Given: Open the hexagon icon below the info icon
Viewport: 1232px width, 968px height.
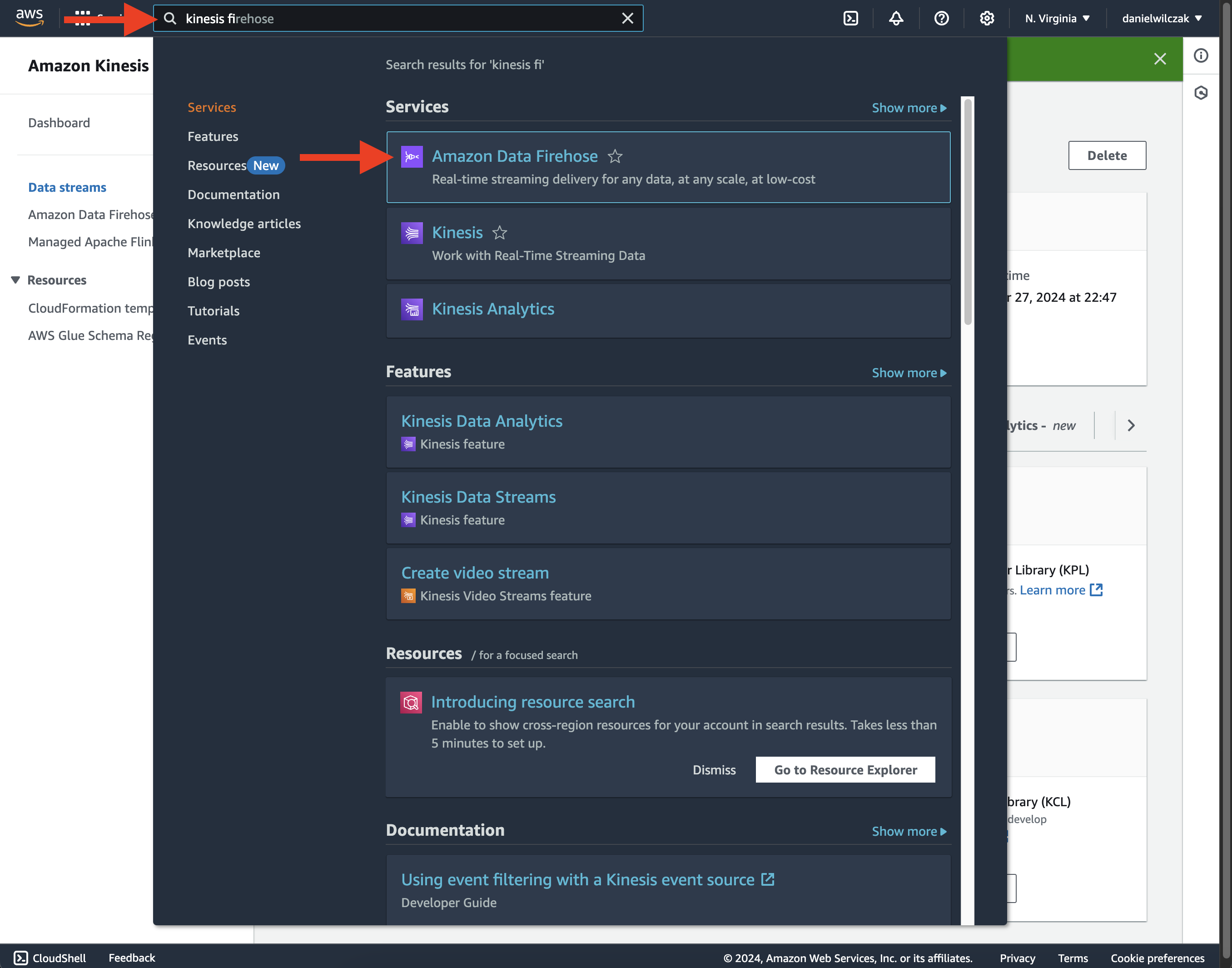Looking at the screenshot, I should (x=1201, y=93).
